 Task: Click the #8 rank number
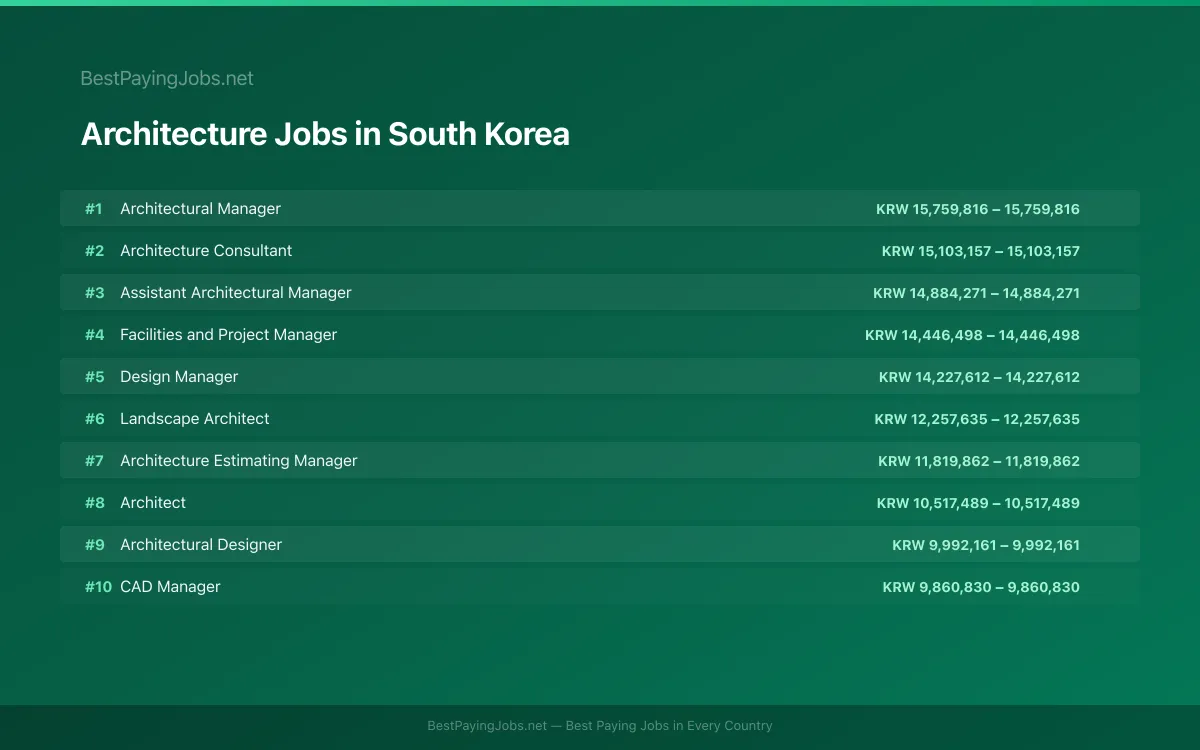click(94, 503)
